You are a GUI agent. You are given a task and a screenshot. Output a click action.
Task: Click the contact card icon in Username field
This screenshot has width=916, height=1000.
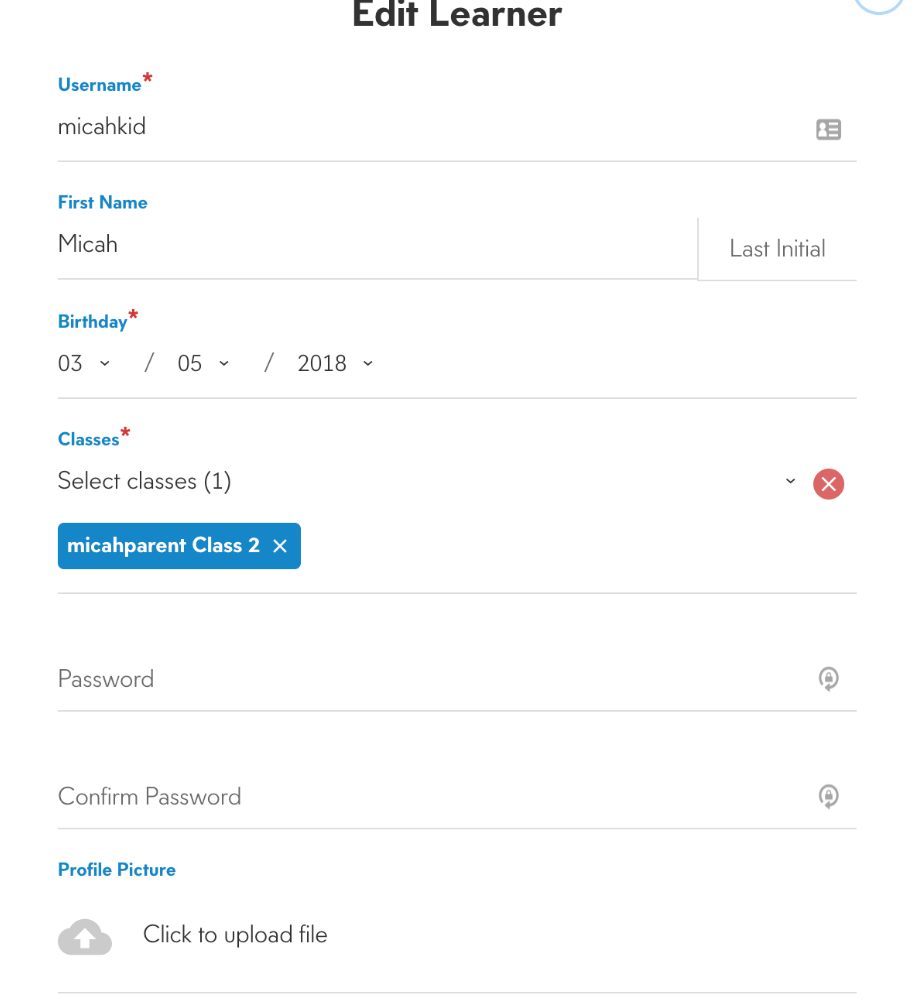click(x=828, y=129)
